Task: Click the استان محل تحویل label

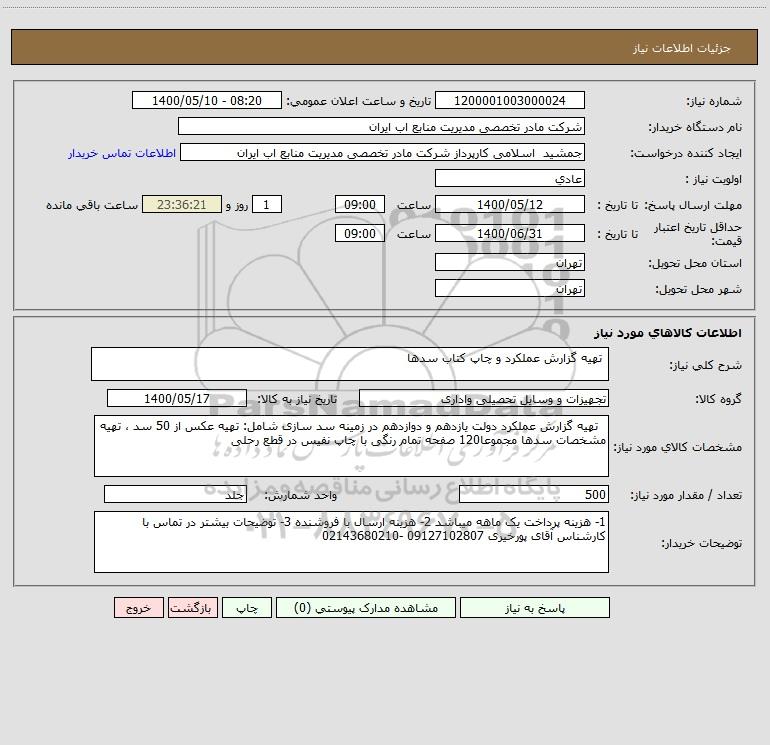Action: coord(695,264)
